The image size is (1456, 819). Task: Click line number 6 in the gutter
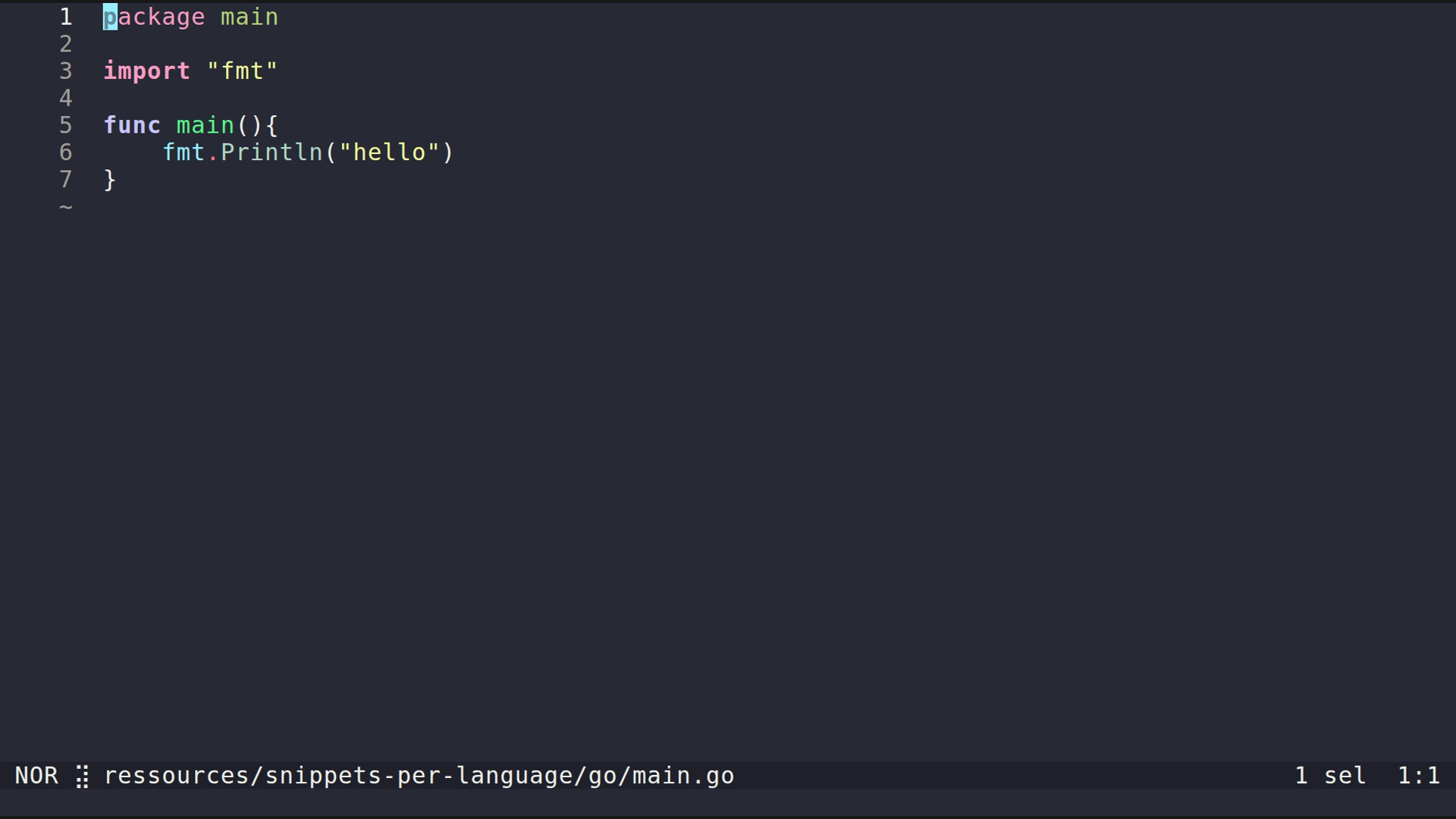[66, 152]
